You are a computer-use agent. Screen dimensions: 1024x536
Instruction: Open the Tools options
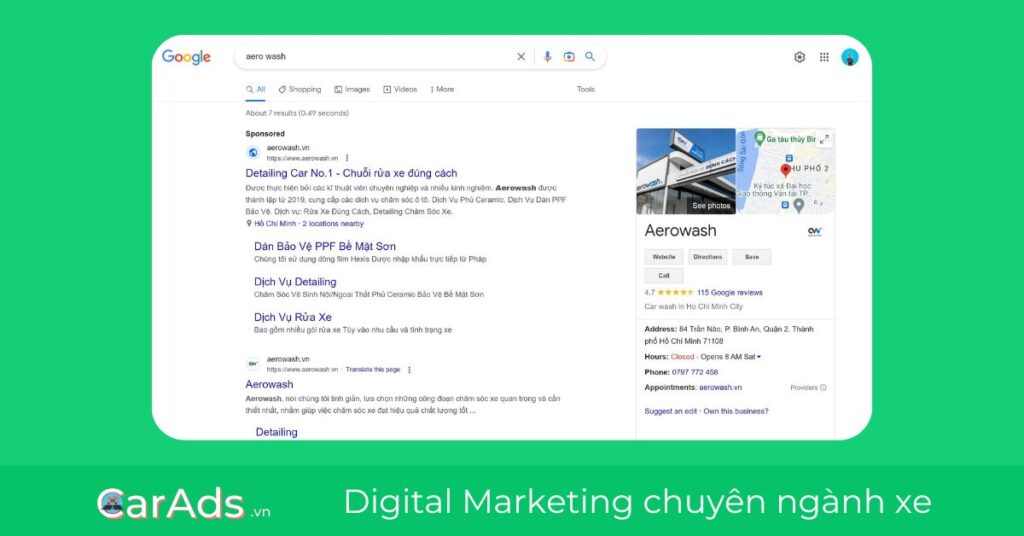[x=586, y=89]
